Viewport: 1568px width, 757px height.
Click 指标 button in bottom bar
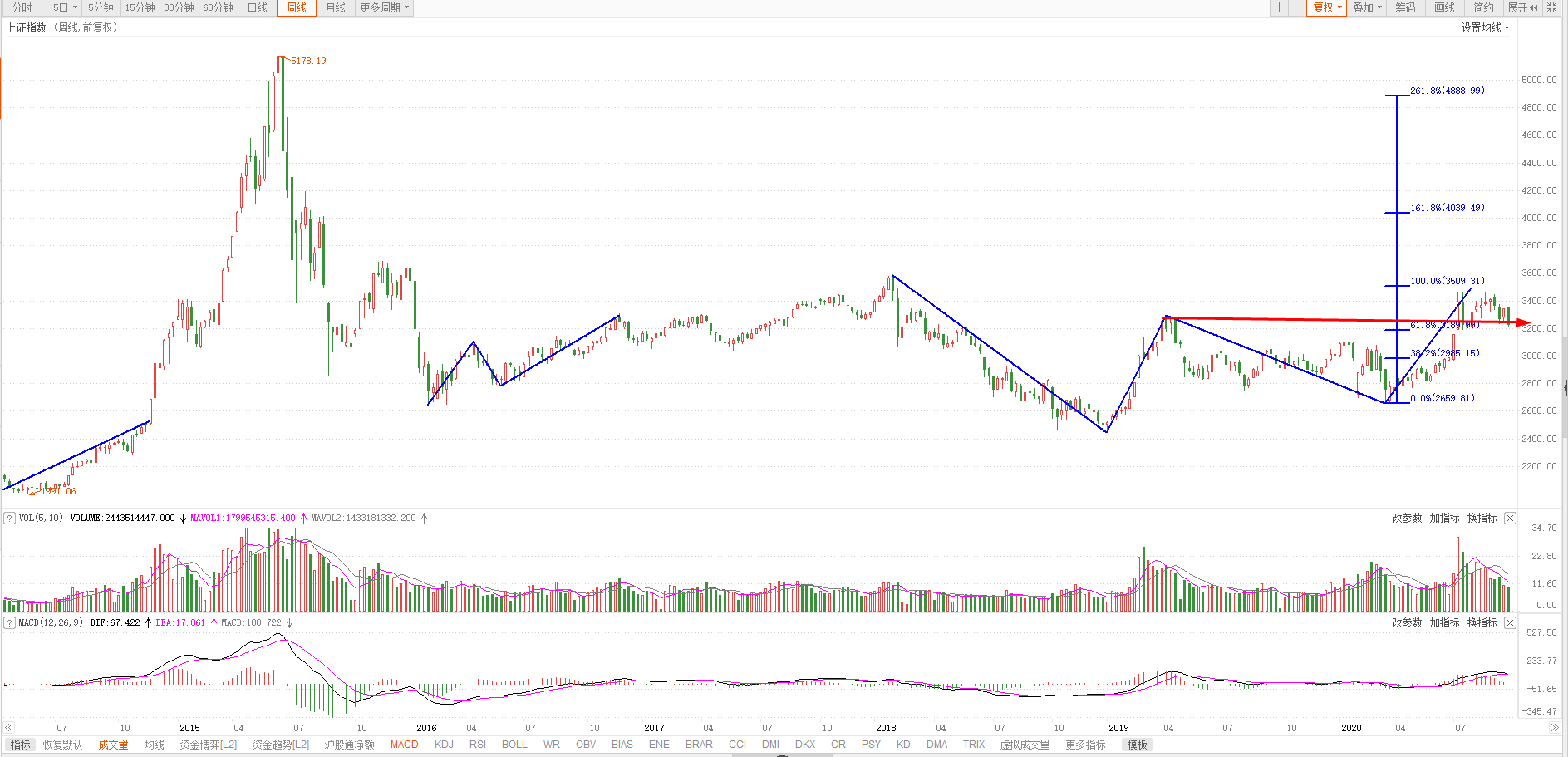pos(21,745)
